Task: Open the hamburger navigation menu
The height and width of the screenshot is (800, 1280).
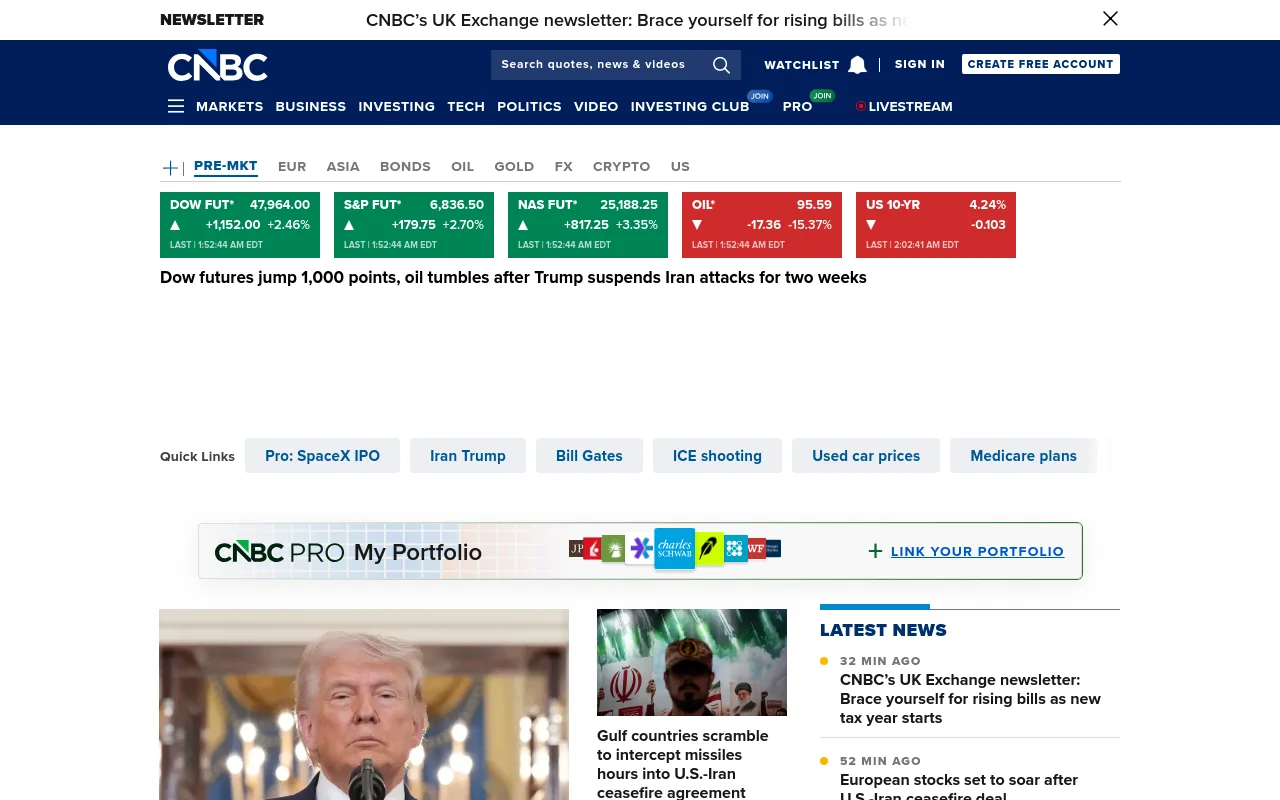Action: 176,106
